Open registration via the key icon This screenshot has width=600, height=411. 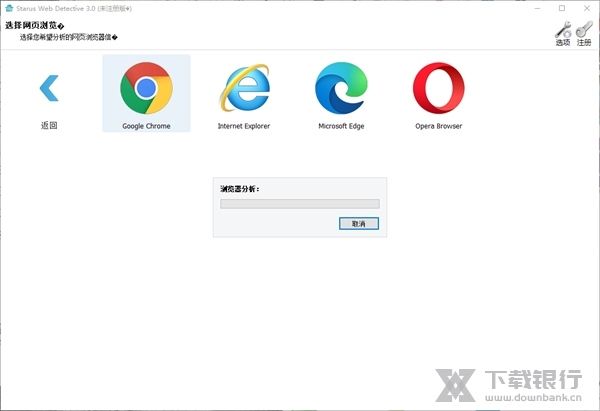584,29
